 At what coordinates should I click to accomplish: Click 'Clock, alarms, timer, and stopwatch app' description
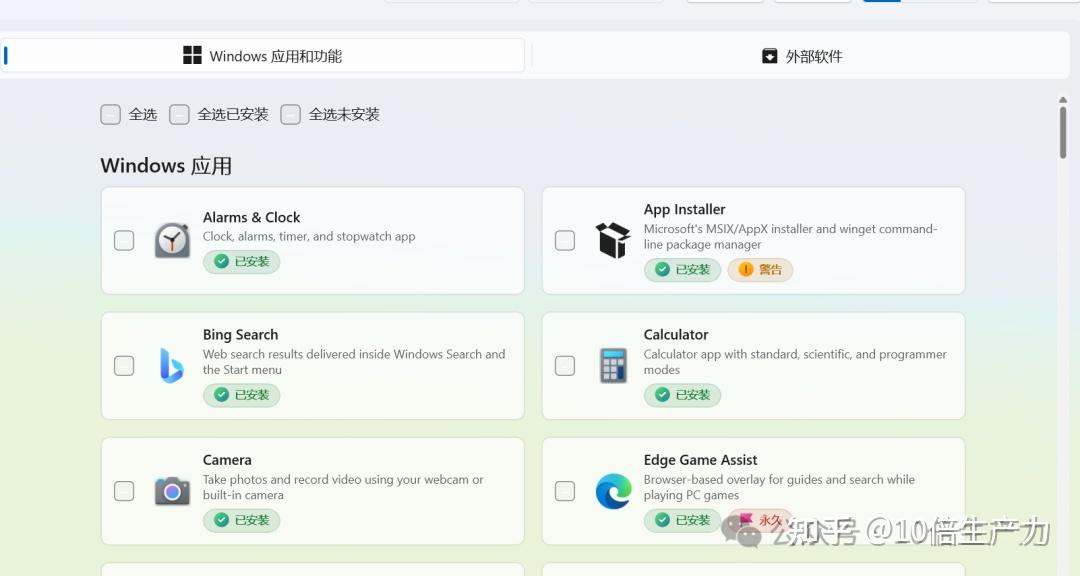pyautogui.click(x=309, y=236)
